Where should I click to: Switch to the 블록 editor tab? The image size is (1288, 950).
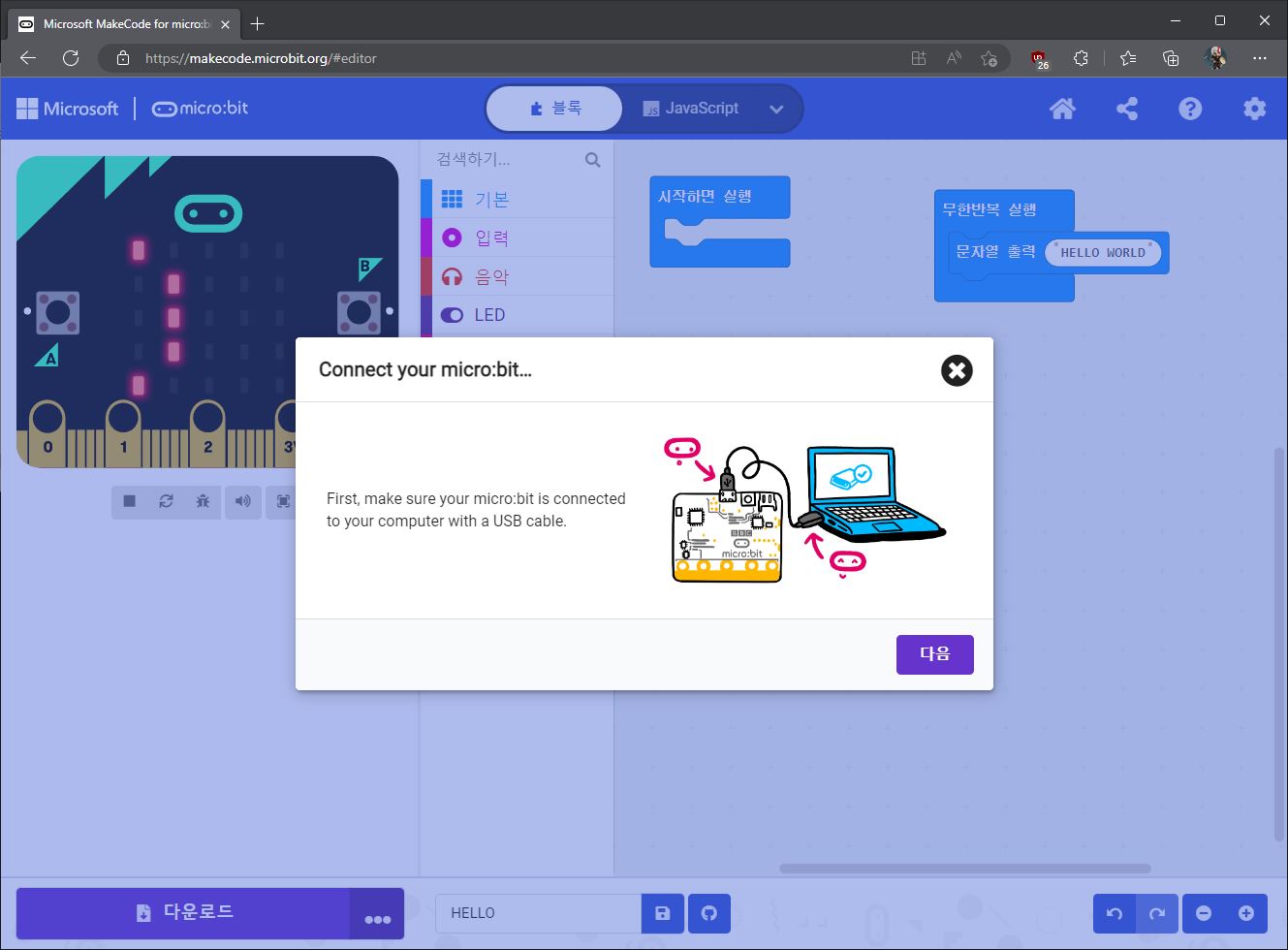555,109
